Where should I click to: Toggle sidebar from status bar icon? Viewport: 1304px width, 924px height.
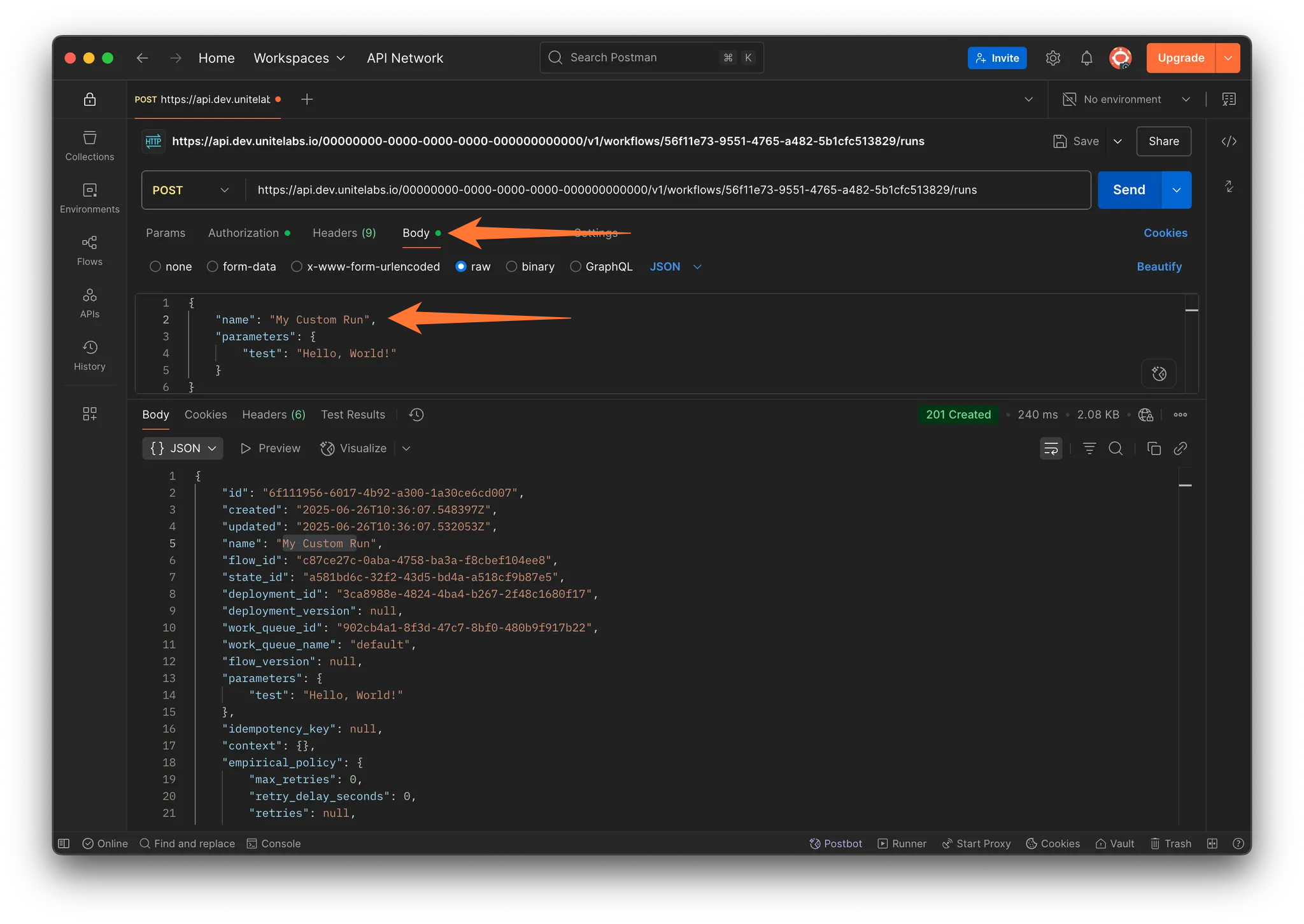click(64, 843)
